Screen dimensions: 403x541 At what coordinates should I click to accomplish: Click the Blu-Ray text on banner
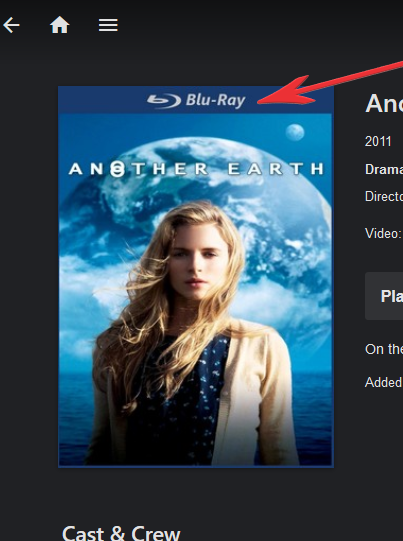[x=216, y=100]
